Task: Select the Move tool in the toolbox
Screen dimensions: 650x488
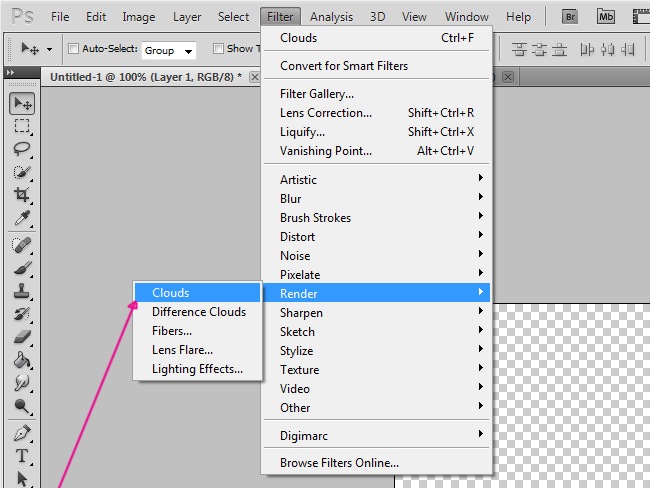Action: [22, 103]
